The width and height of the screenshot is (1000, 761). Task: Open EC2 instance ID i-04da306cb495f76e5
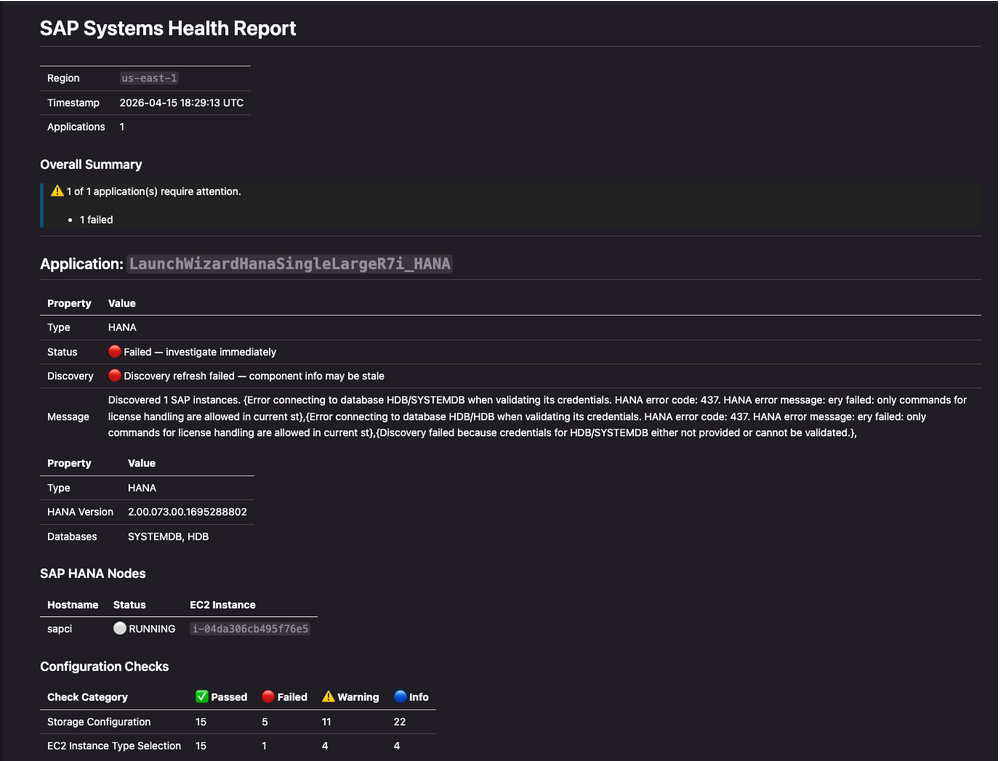click(x=250, y=629)
